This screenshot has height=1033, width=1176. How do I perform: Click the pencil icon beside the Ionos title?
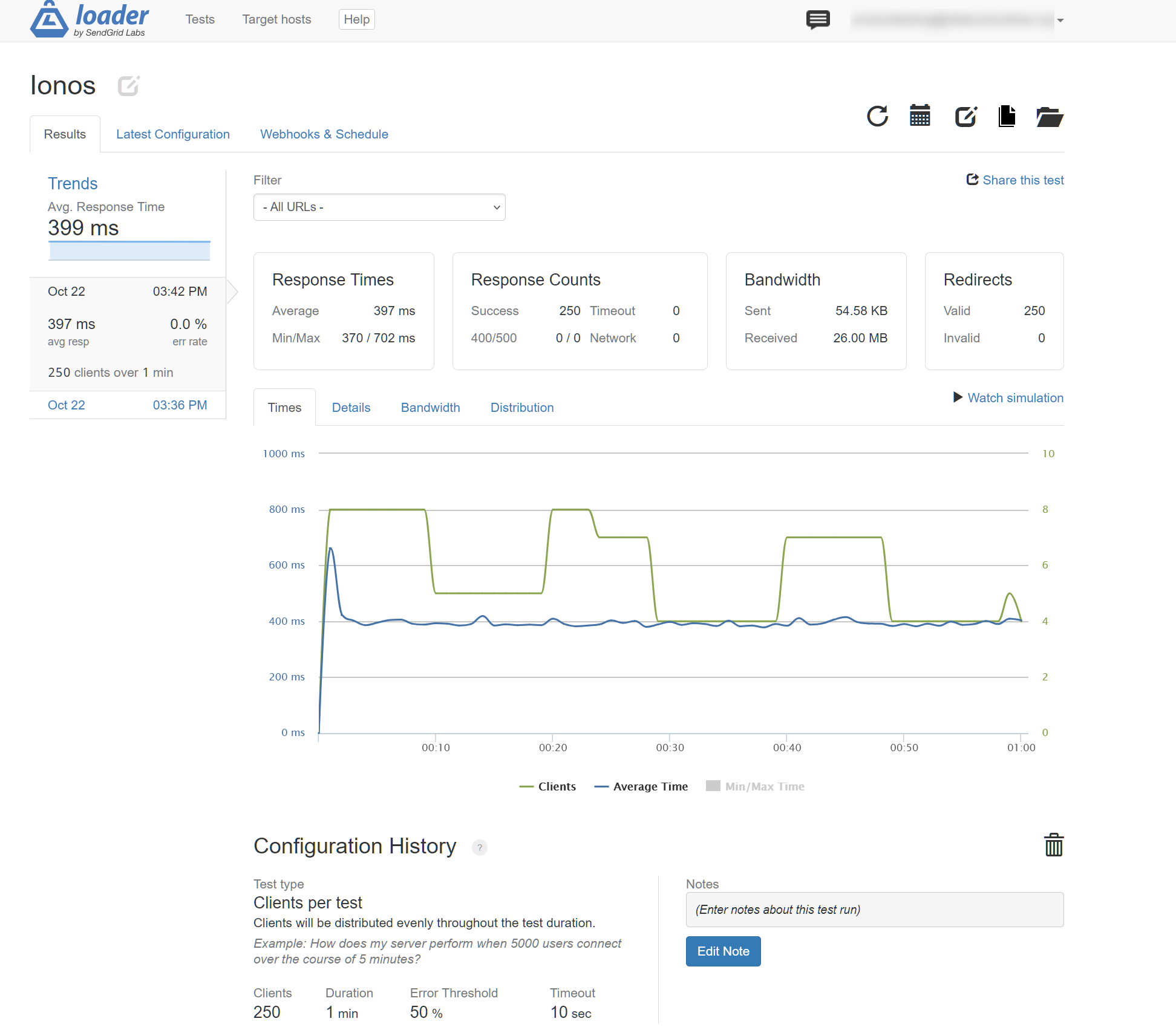(128, 86)
